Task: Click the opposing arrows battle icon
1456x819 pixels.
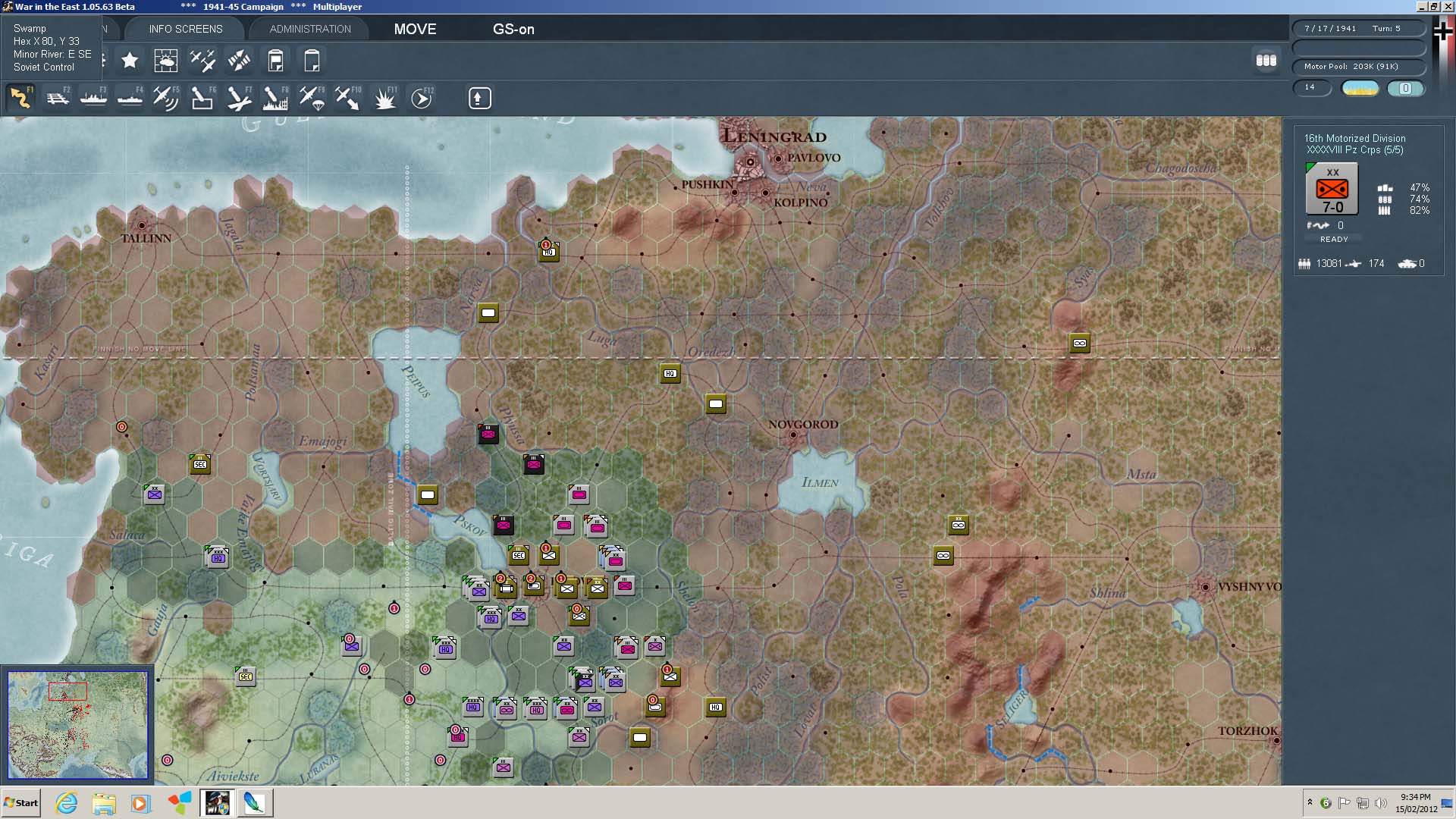Action: pos(239,60)
